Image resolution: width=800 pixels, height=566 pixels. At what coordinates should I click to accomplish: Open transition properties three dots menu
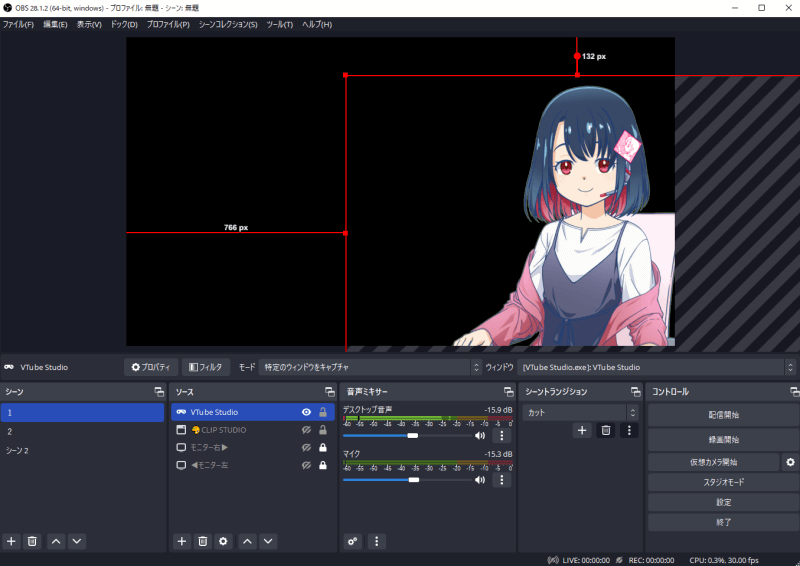point(629,430)
